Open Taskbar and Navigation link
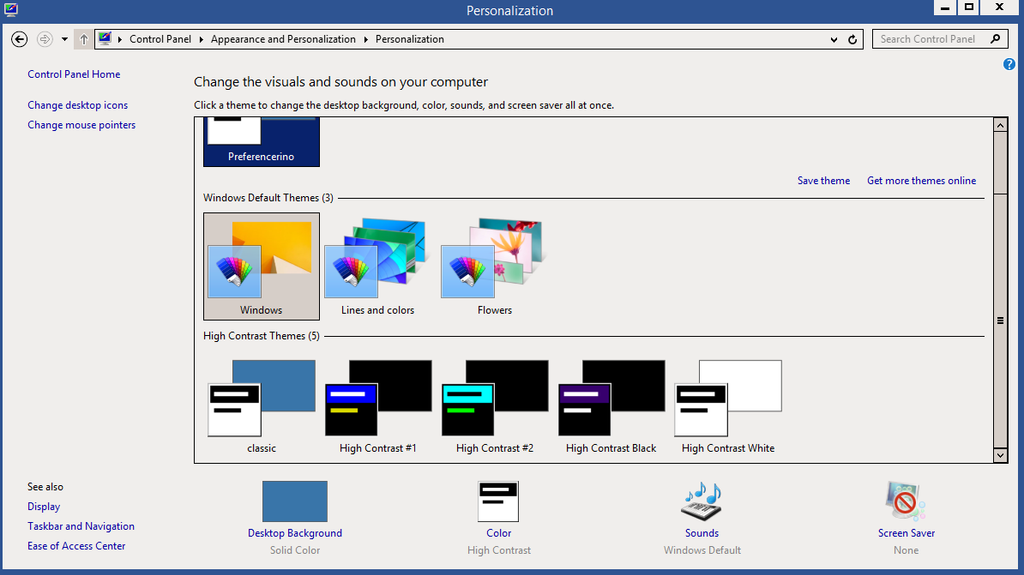This screenshot has width=1024, height=575. pyautogui.click(x=81, y=526)
